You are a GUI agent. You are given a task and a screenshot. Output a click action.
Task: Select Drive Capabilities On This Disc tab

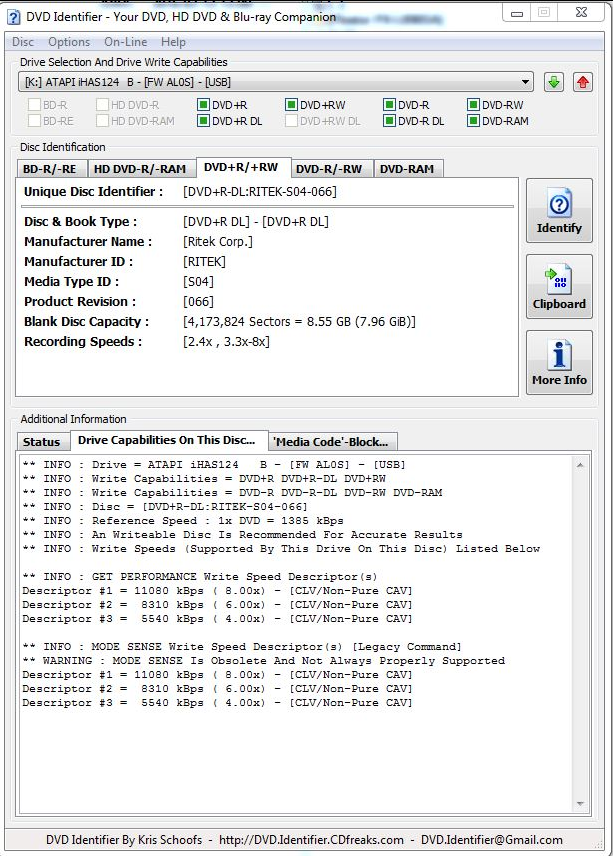(168, 441)
